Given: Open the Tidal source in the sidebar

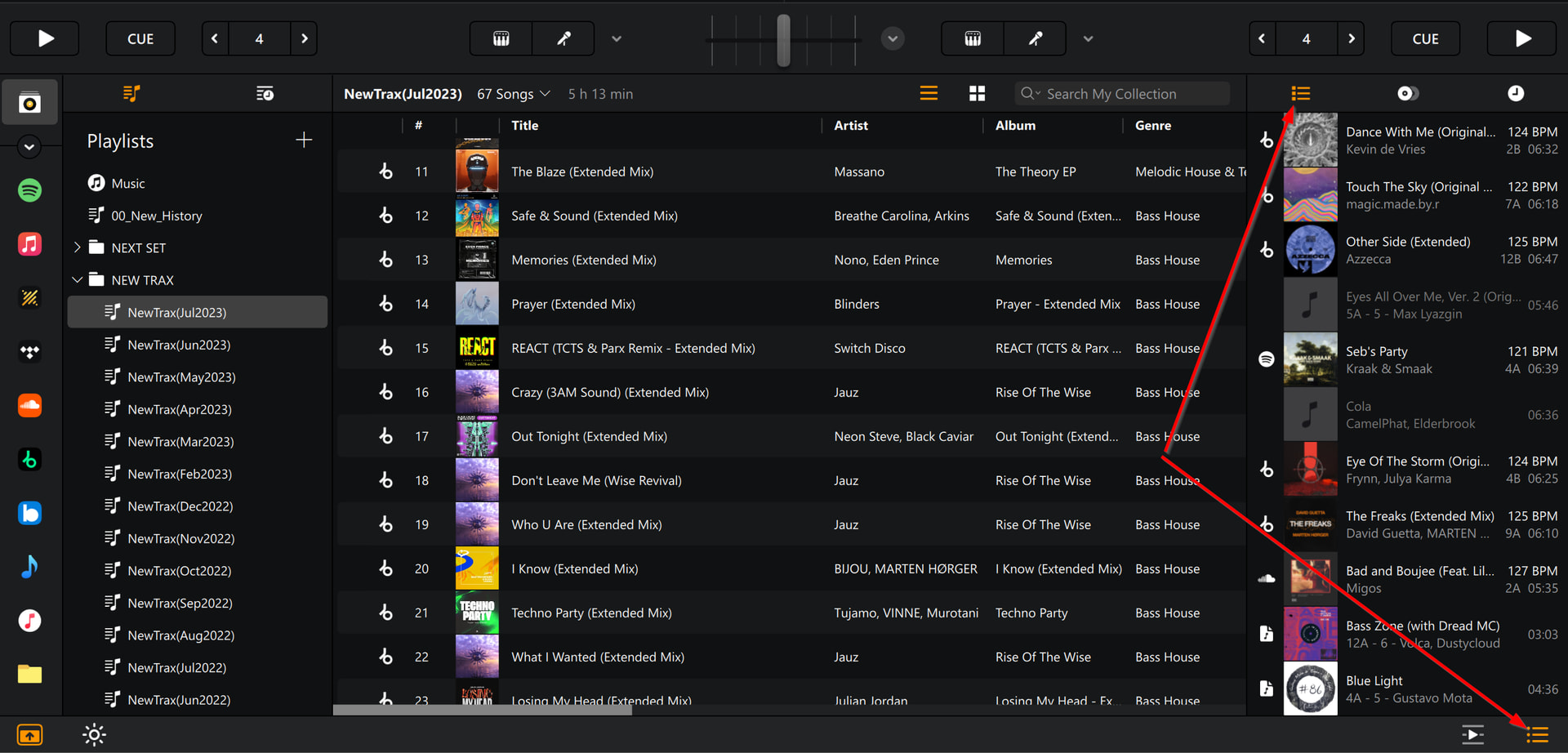Looking at the screenshot, I should [x=30, y=352].
